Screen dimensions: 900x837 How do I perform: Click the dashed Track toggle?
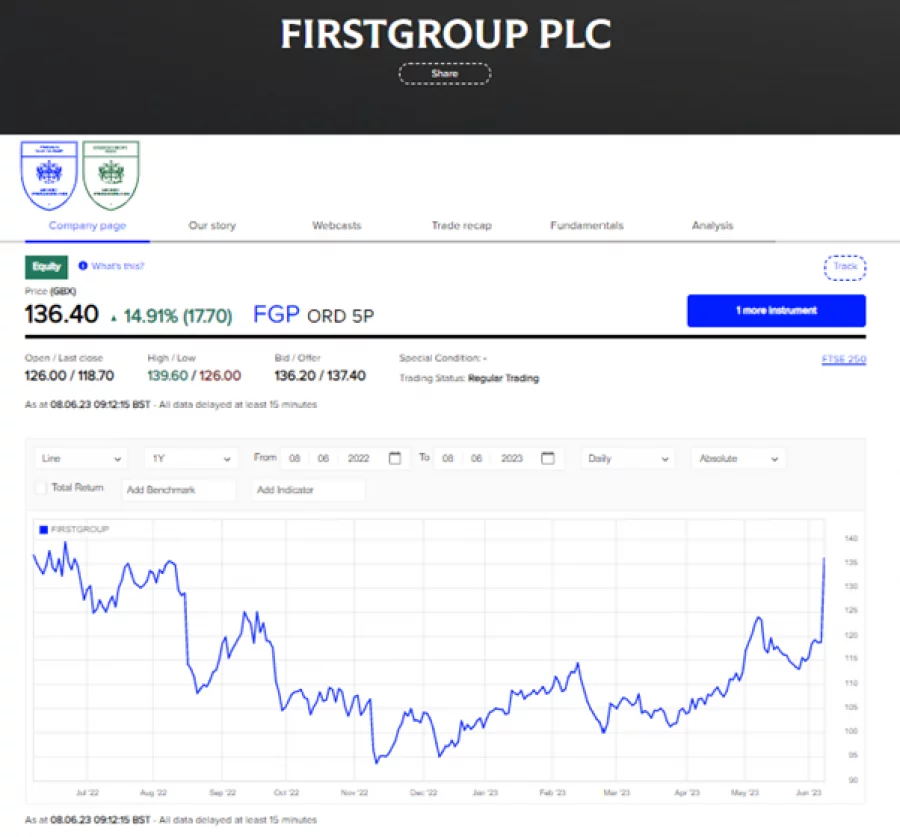844,267
